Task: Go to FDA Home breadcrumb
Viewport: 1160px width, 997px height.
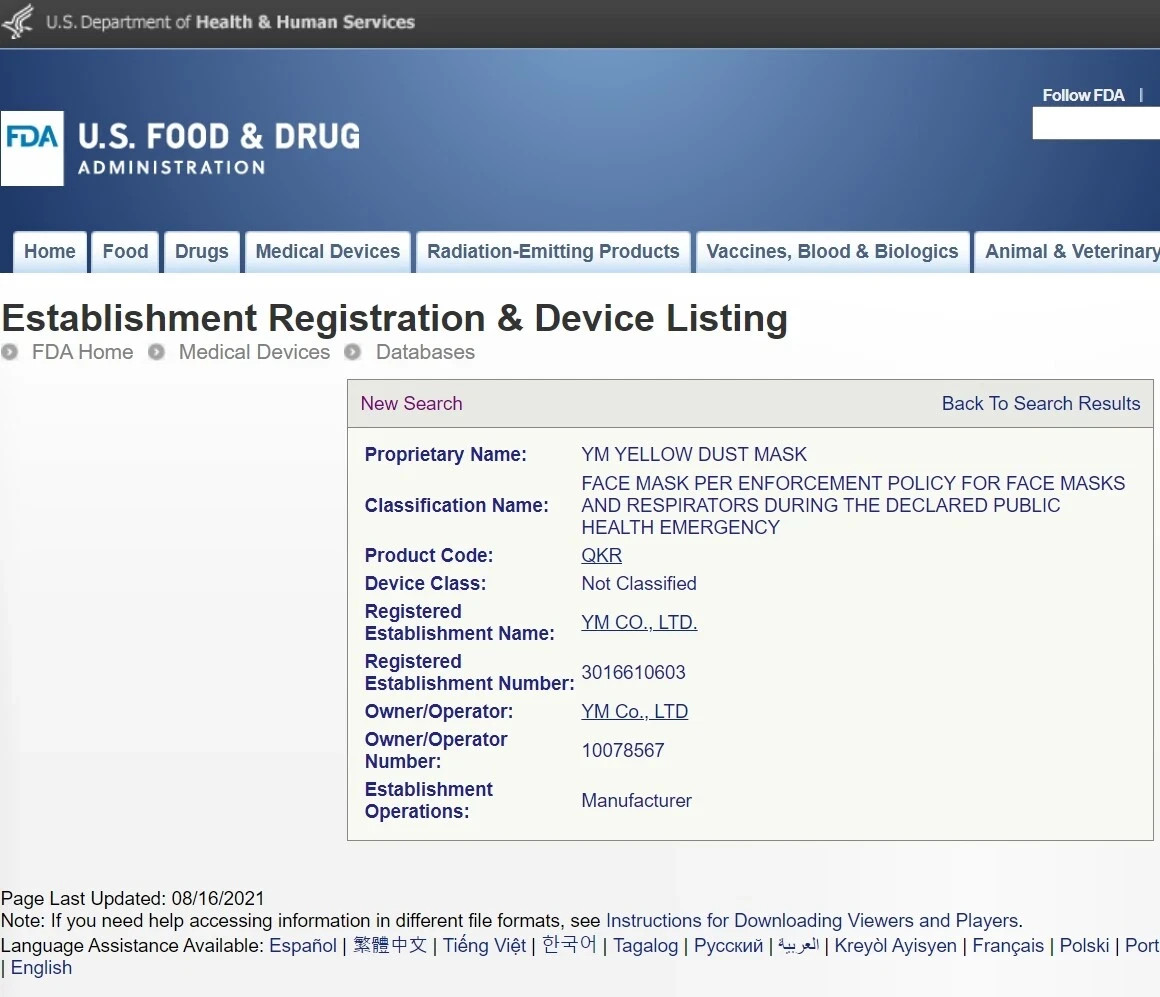Action: click(83, 352)
